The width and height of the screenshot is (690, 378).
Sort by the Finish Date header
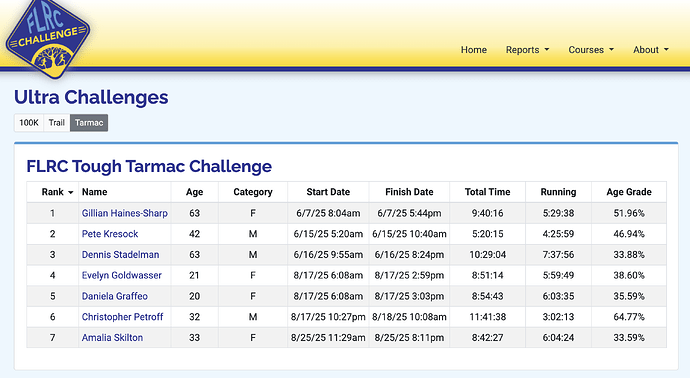pos(409,192)
